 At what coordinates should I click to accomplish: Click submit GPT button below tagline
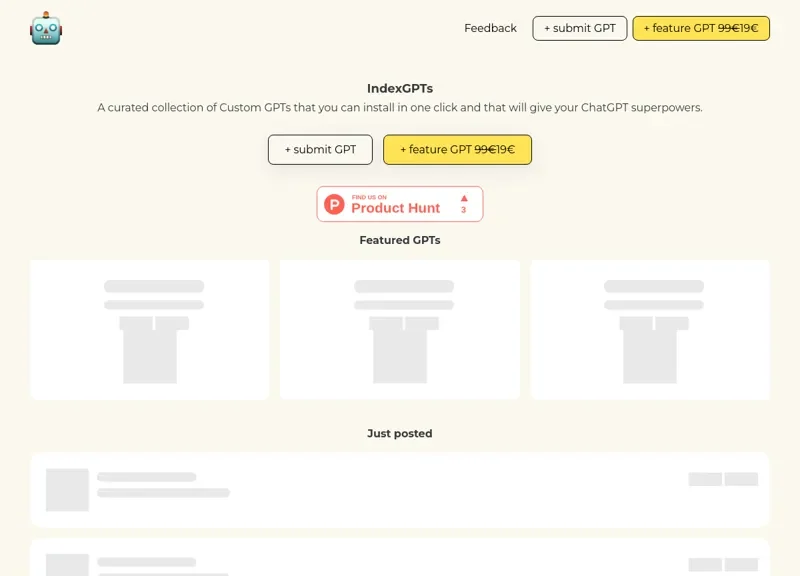tap(320, 149)
